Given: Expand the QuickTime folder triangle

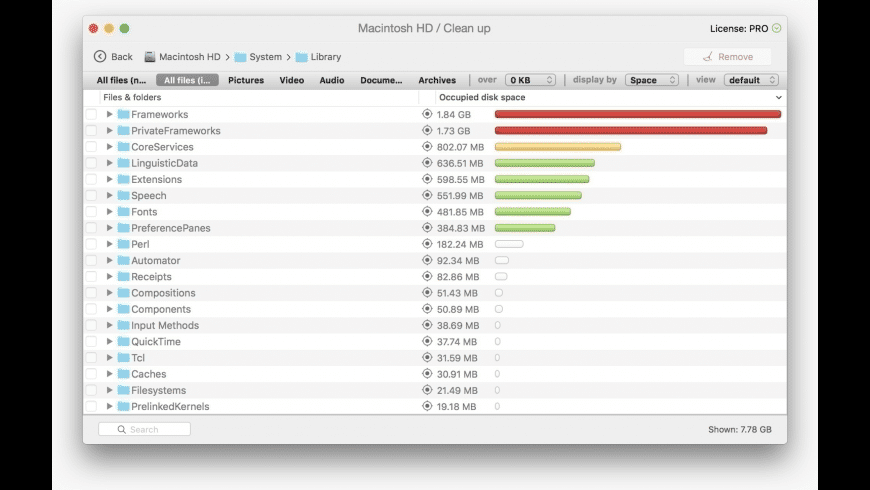Looking at the screenshot, I should [109, 341].
